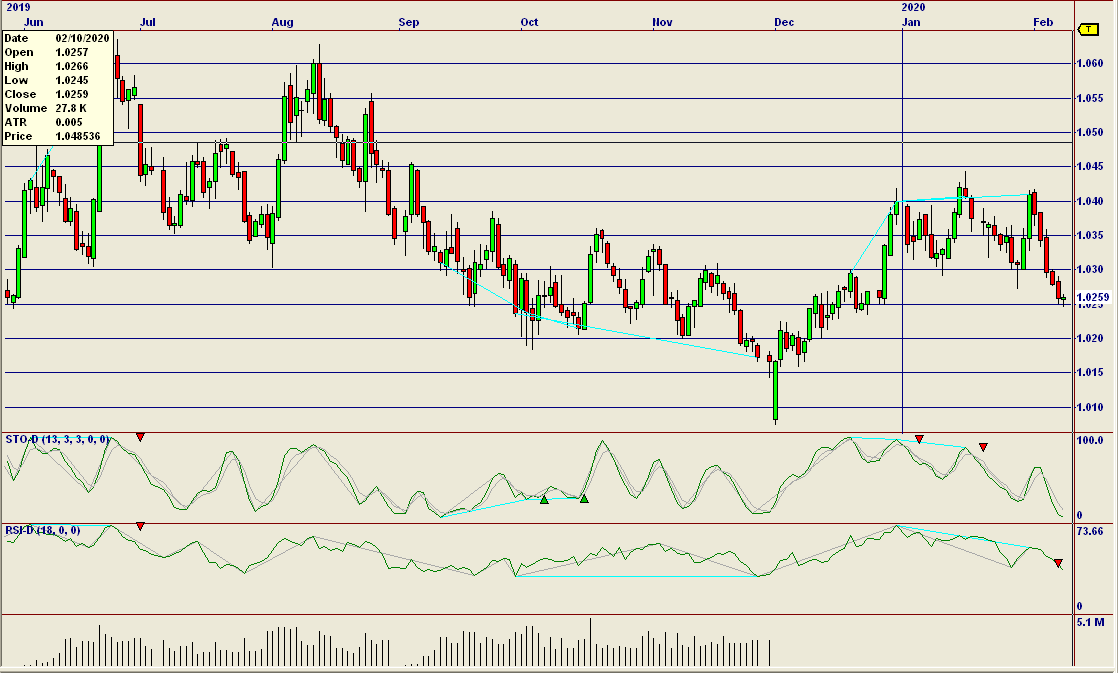Click the 1.055 price axis label

click(1090, 98)
